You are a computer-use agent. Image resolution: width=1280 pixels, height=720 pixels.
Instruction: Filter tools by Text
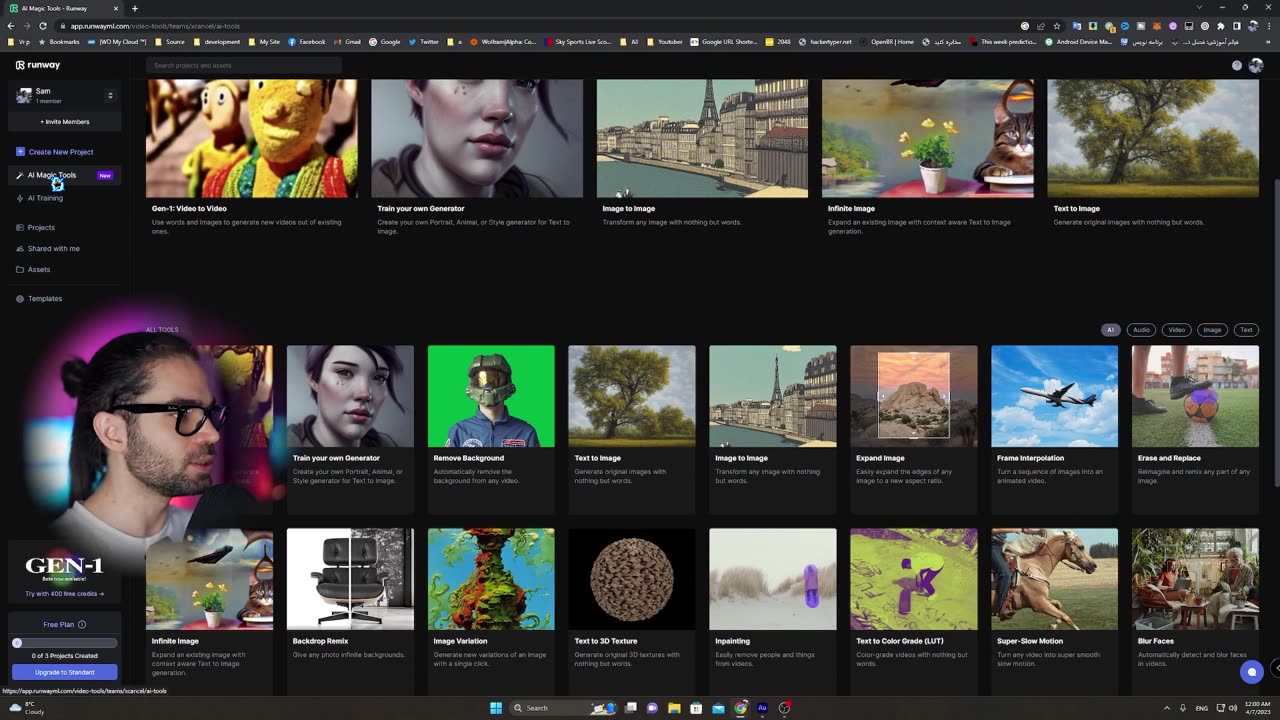point(1246,329)
